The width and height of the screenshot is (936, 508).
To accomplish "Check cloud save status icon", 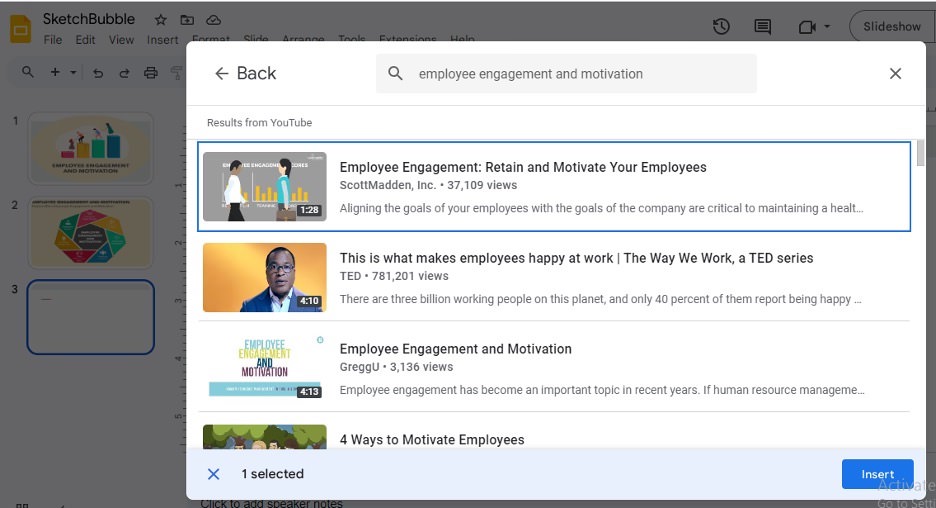I will [x=214, y=20].
